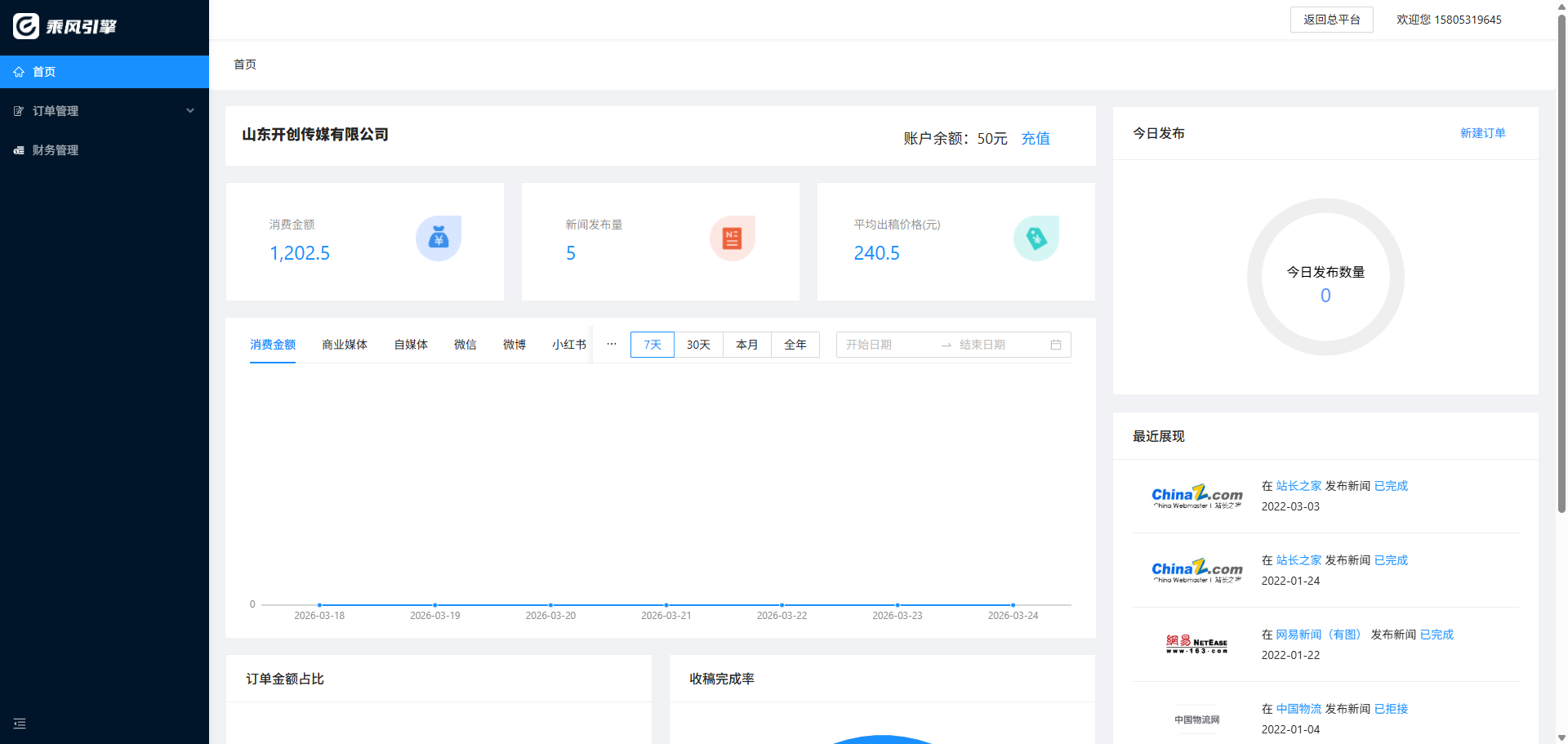This screenshot has height=744, width=1568.
Task: Select the 7天 time range option
Action: coord(652,345)
